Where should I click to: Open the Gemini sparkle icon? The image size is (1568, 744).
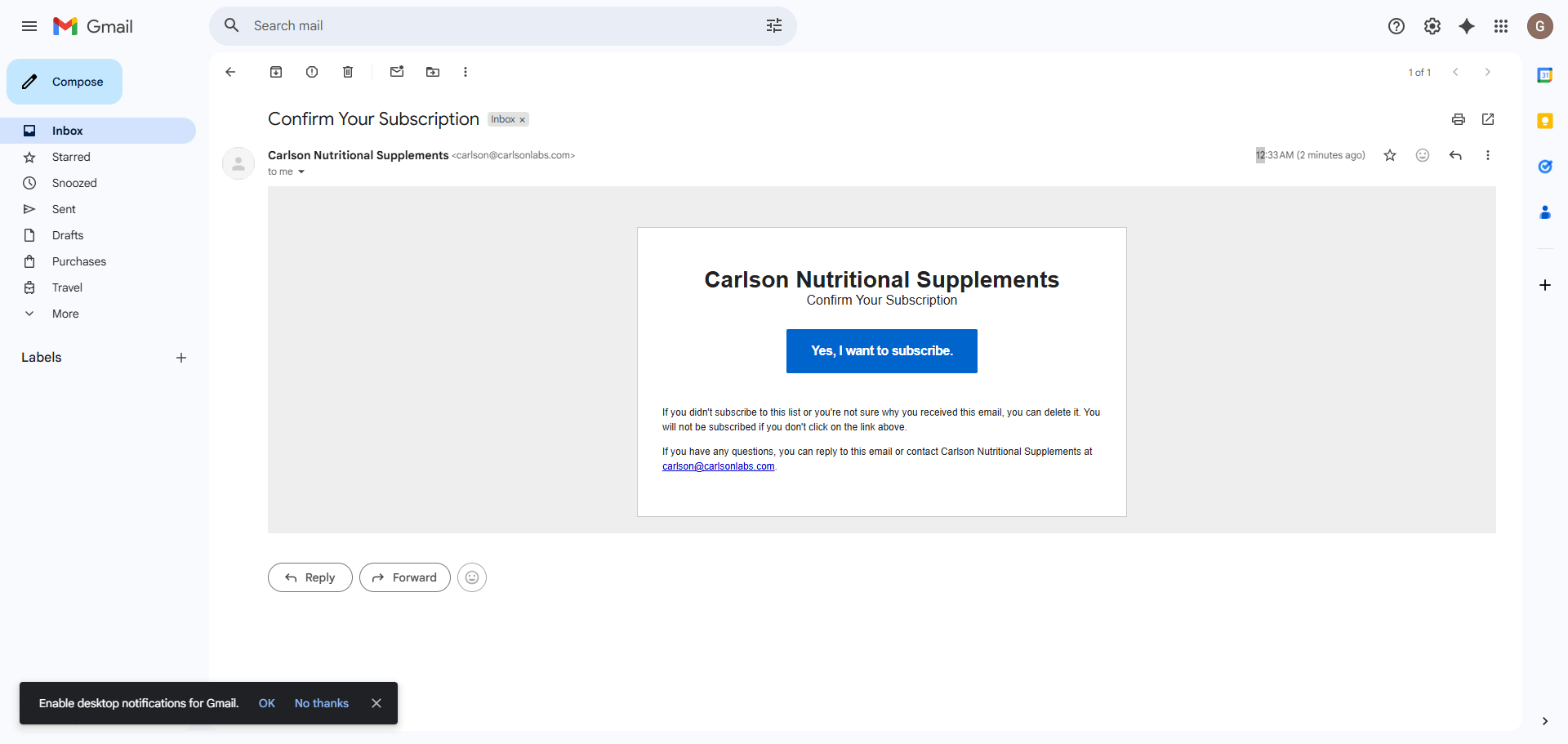[1467, 26]
